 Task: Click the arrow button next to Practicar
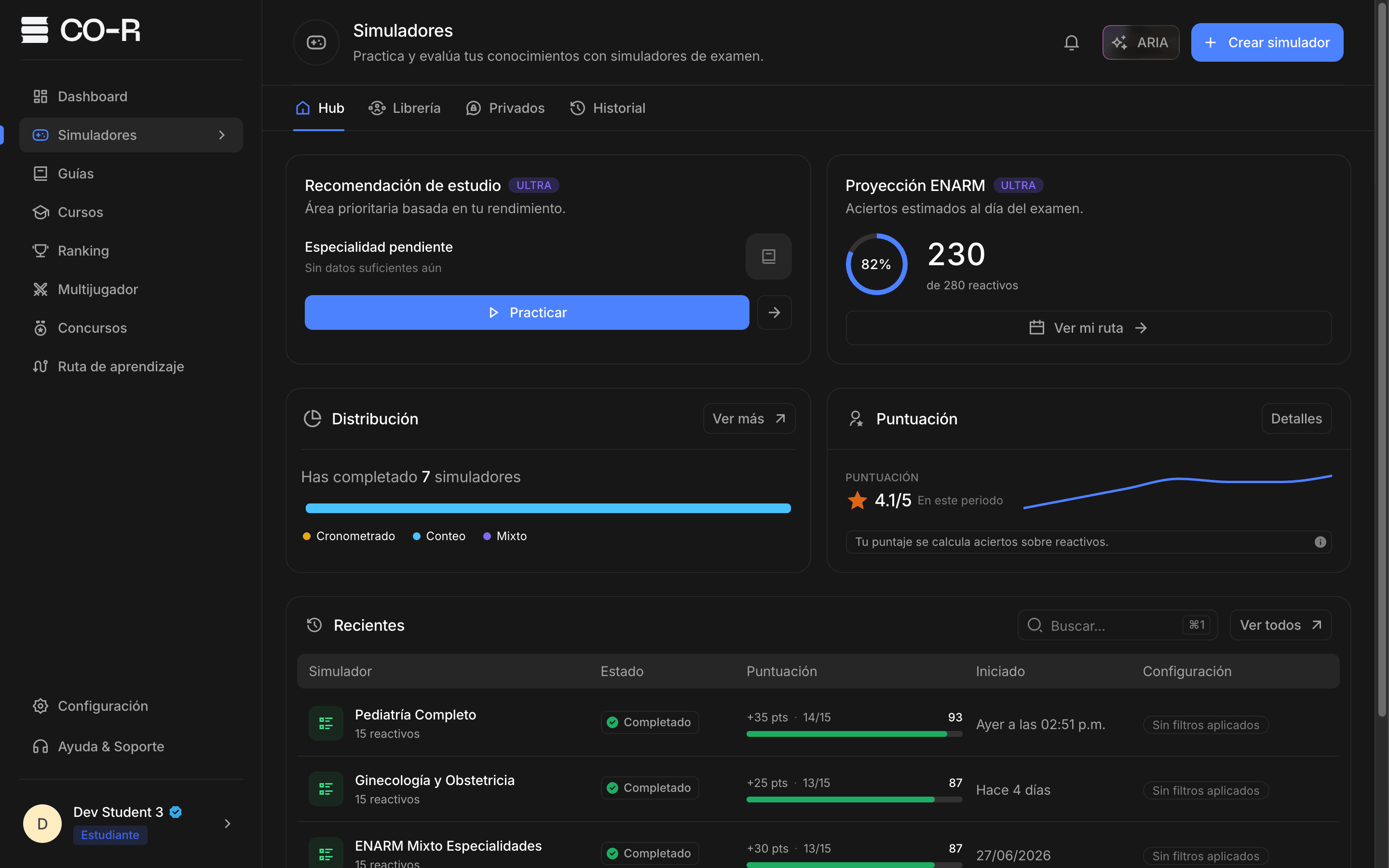coord(774,312)
